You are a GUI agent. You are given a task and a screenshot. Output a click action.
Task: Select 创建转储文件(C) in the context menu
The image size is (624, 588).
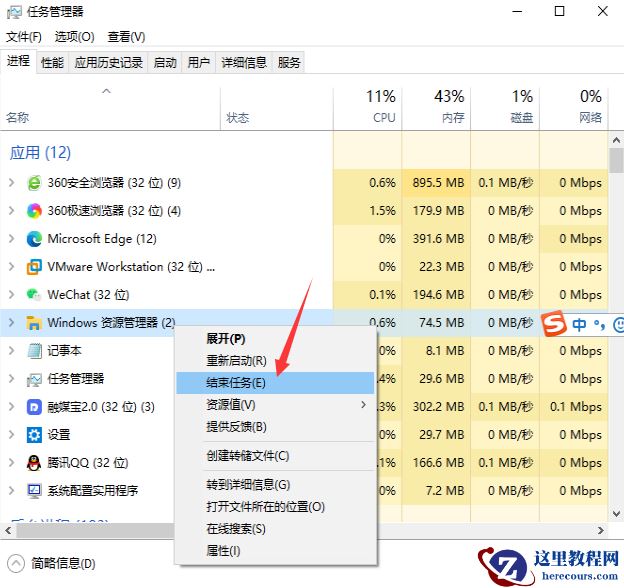275,456
